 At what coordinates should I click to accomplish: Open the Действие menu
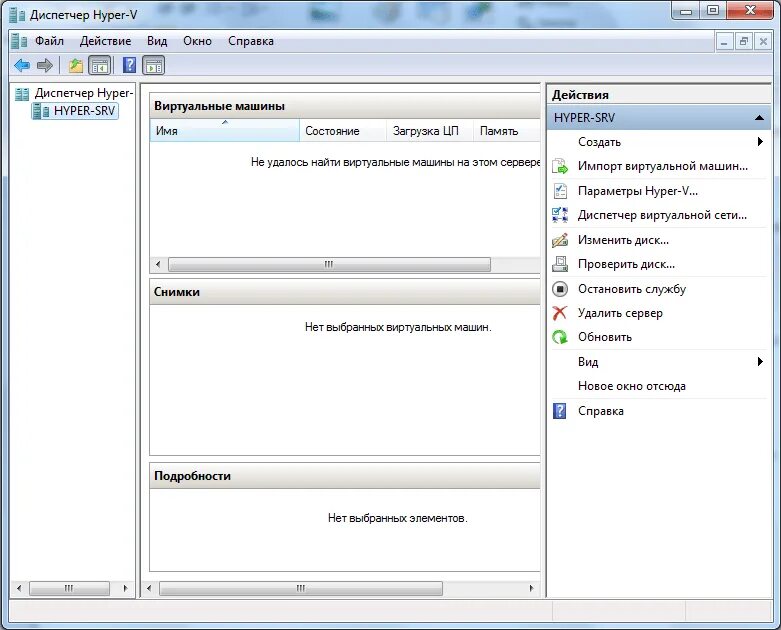coord(106,41)
